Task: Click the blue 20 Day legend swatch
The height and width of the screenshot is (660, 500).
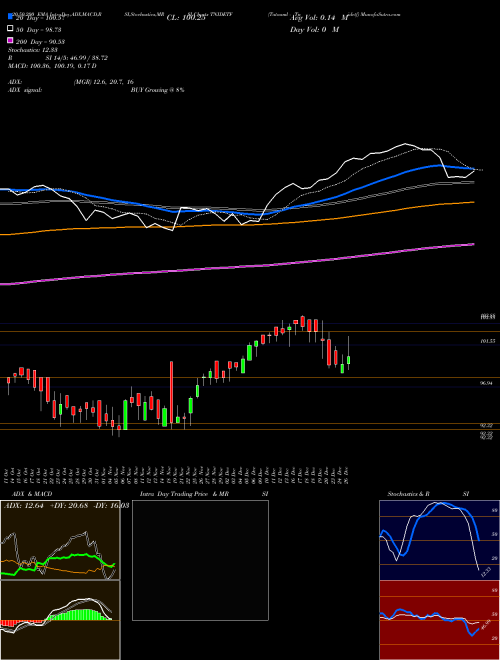Action: coord(10,17)
